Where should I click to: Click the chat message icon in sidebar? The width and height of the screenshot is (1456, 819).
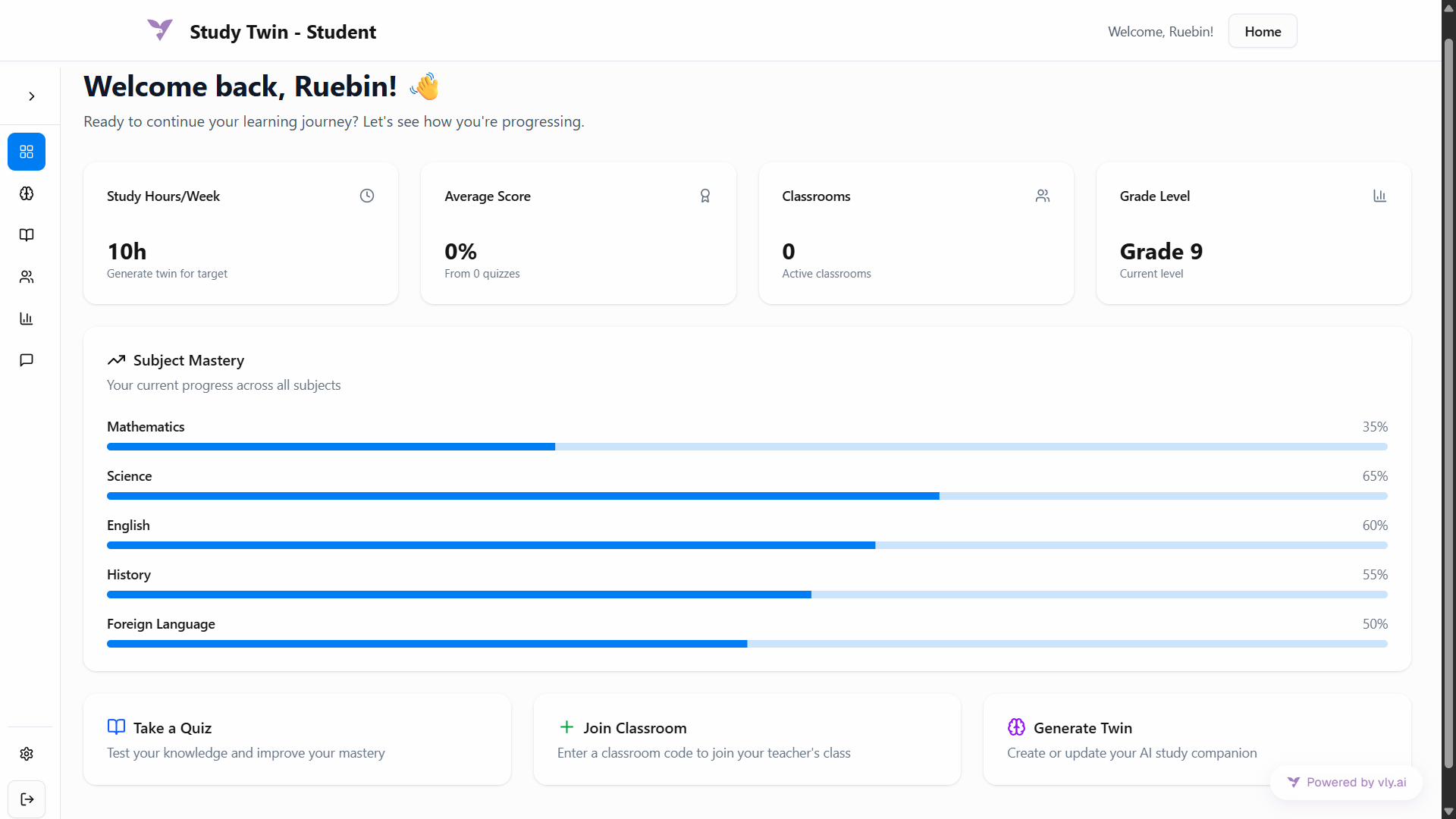27,360
